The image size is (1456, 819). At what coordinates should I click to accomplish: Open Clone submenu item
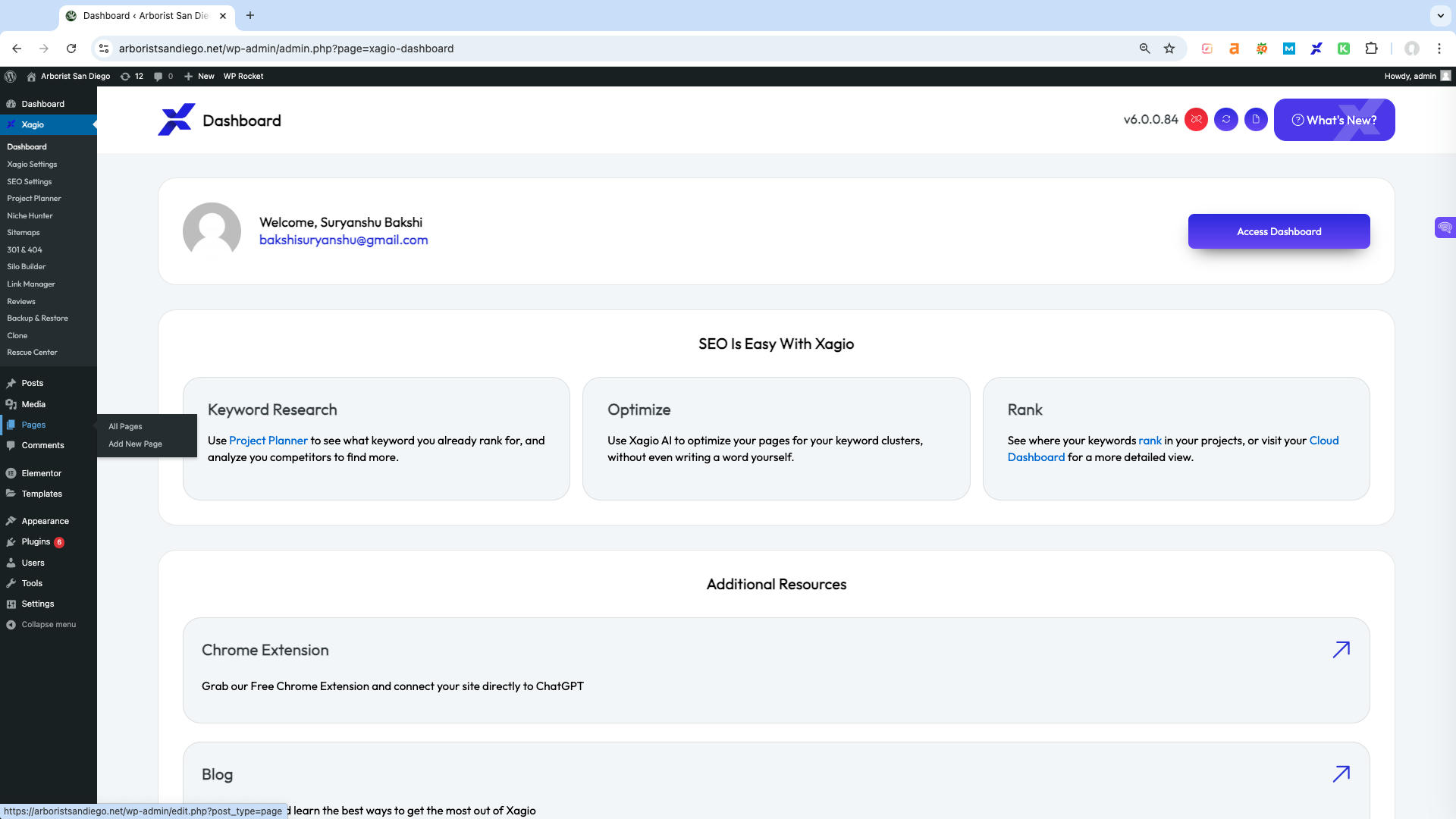(17, 335)
